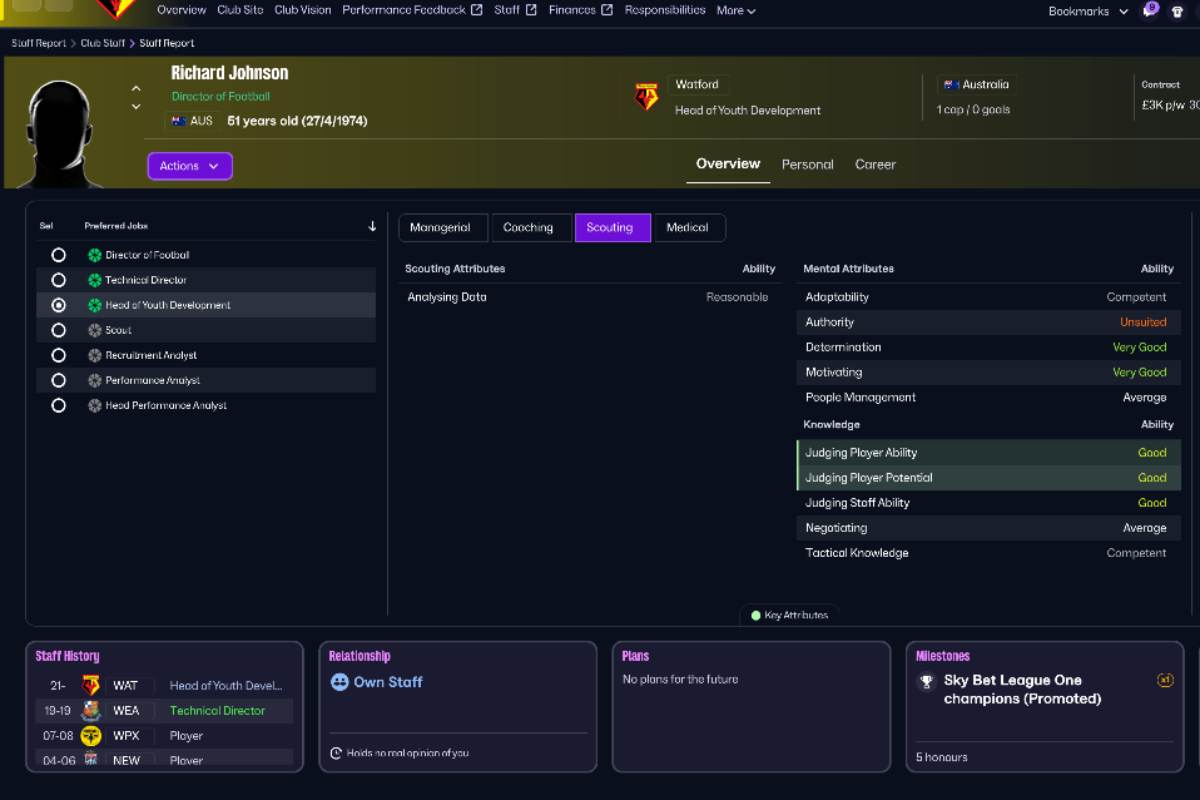The width and height of the screenshot is (1200, 800).
Task: Click the notifications icon with purple badge
Action: point(1150,10)
